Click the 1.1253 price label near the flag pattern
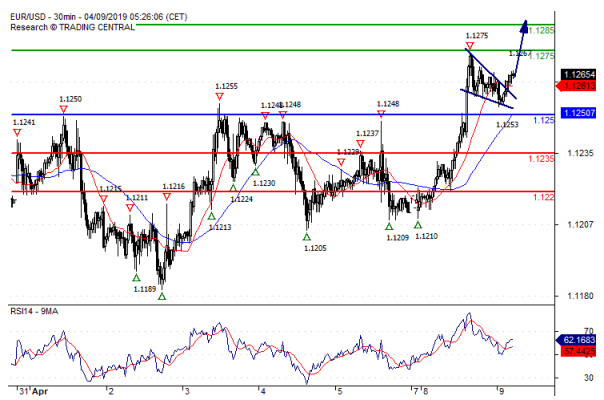The image size is (604, 400). [x=508, y=124]
